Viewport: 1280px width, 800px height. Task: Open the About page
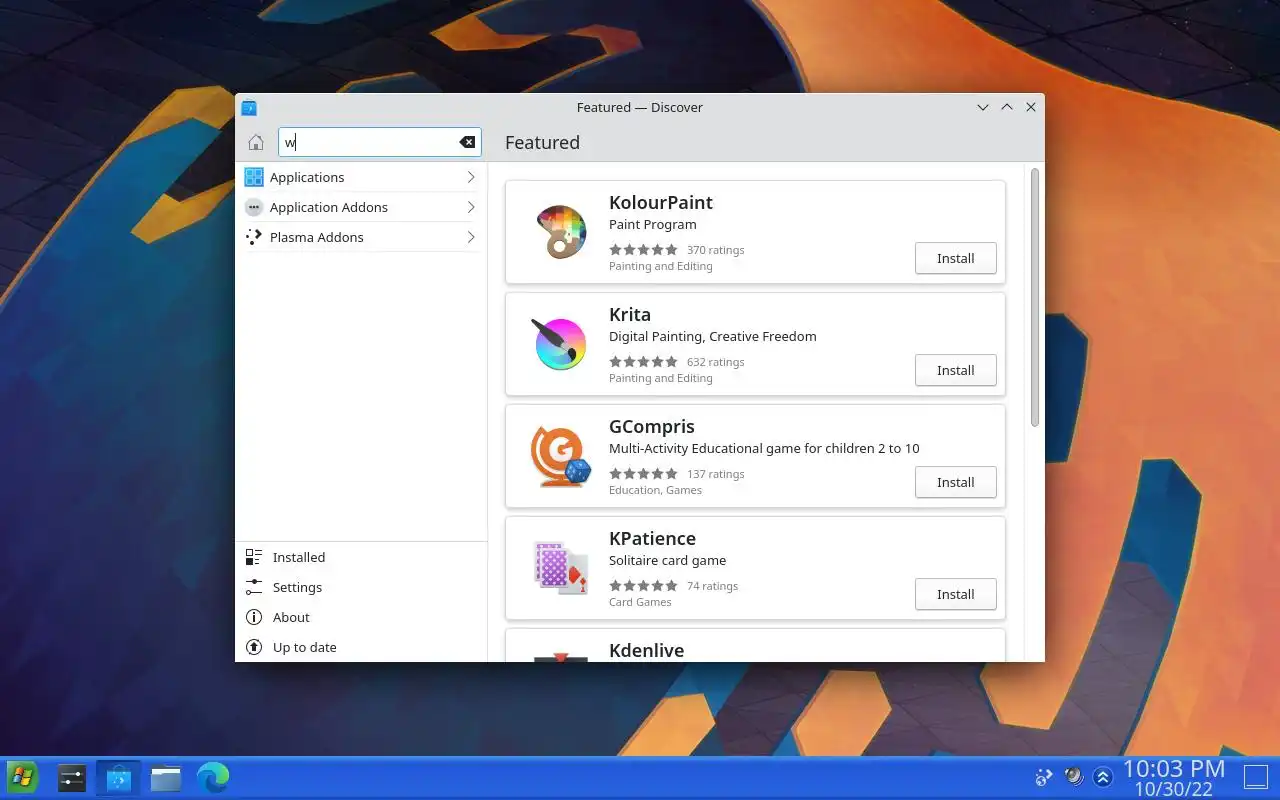pos(361,617)
